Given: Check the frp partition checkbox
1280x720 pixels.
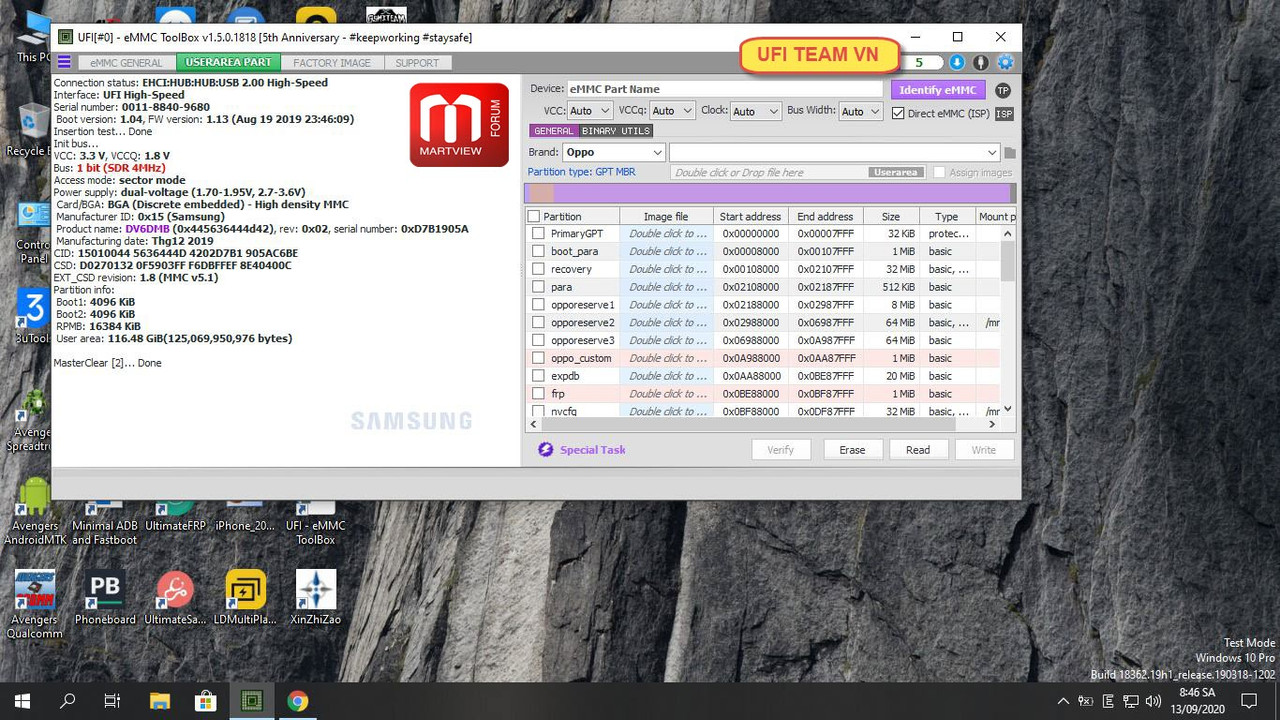Looking at the screenshot, I should click(x=539, y=394).
